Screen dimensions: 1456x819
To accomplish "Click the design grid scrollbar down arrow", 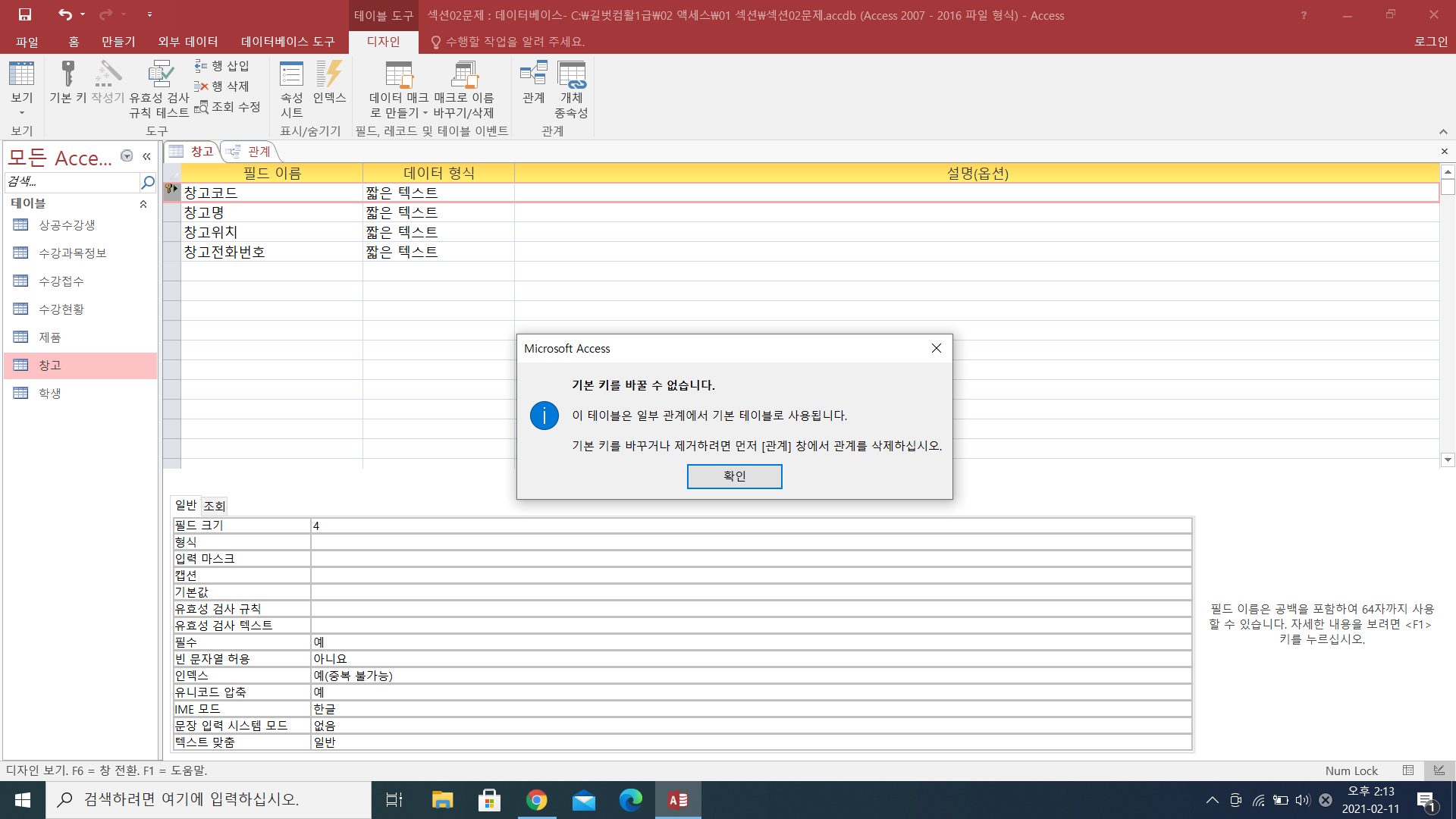I will pos(1448,460).
